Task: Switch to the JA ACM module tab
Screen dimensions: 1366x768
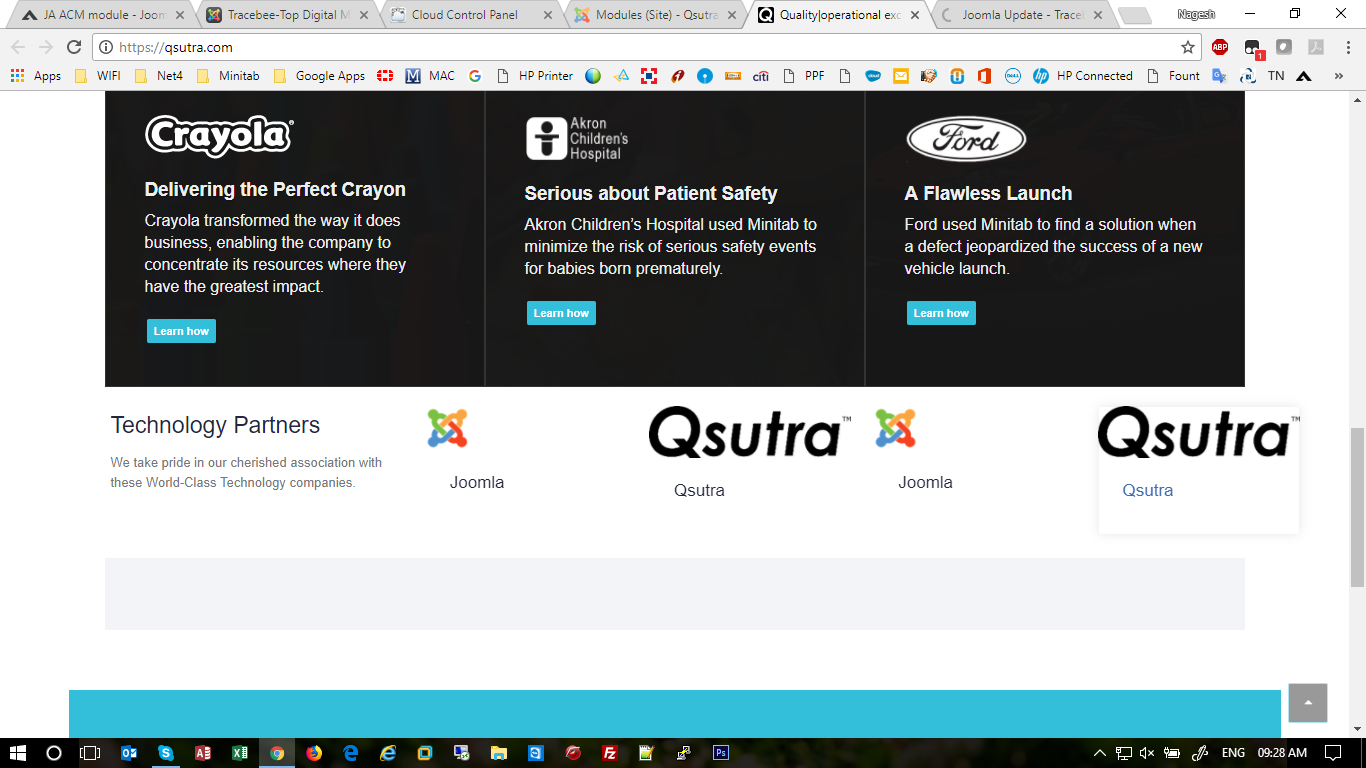Action: click(x=103, y=15)
